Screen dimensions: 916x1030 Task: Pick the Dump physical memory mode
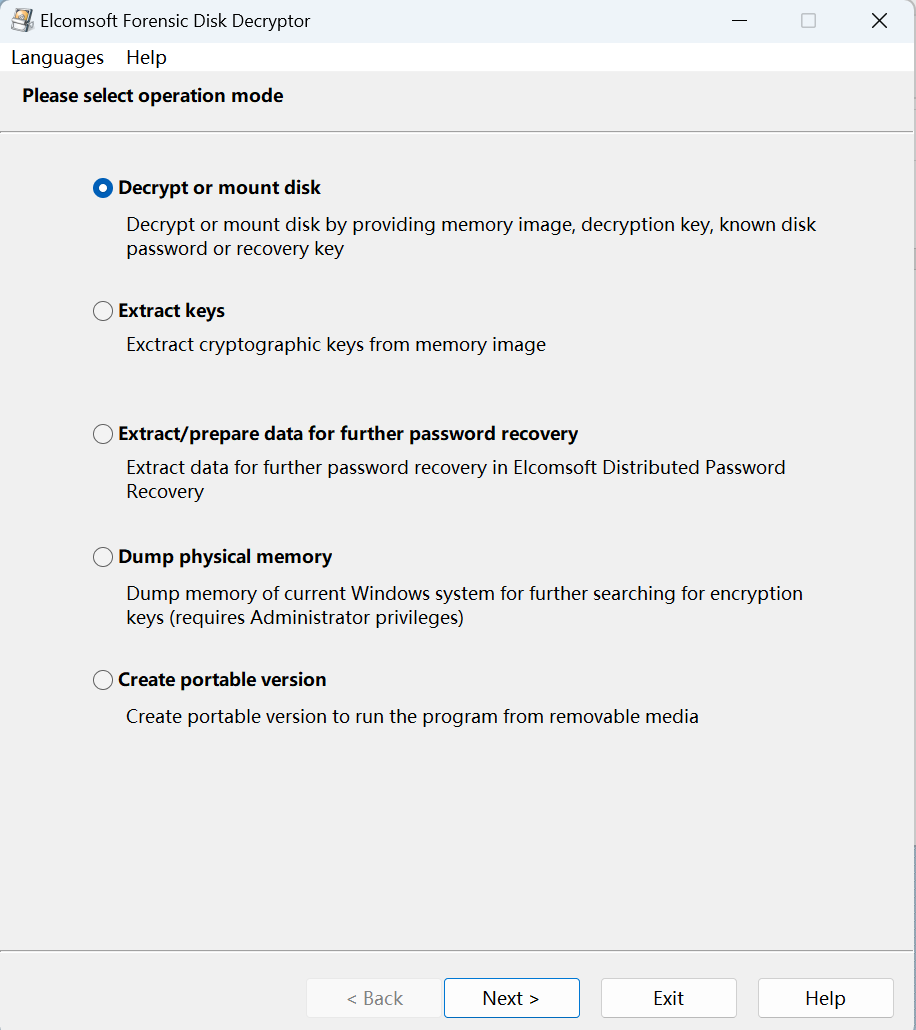tap(103, 557)
